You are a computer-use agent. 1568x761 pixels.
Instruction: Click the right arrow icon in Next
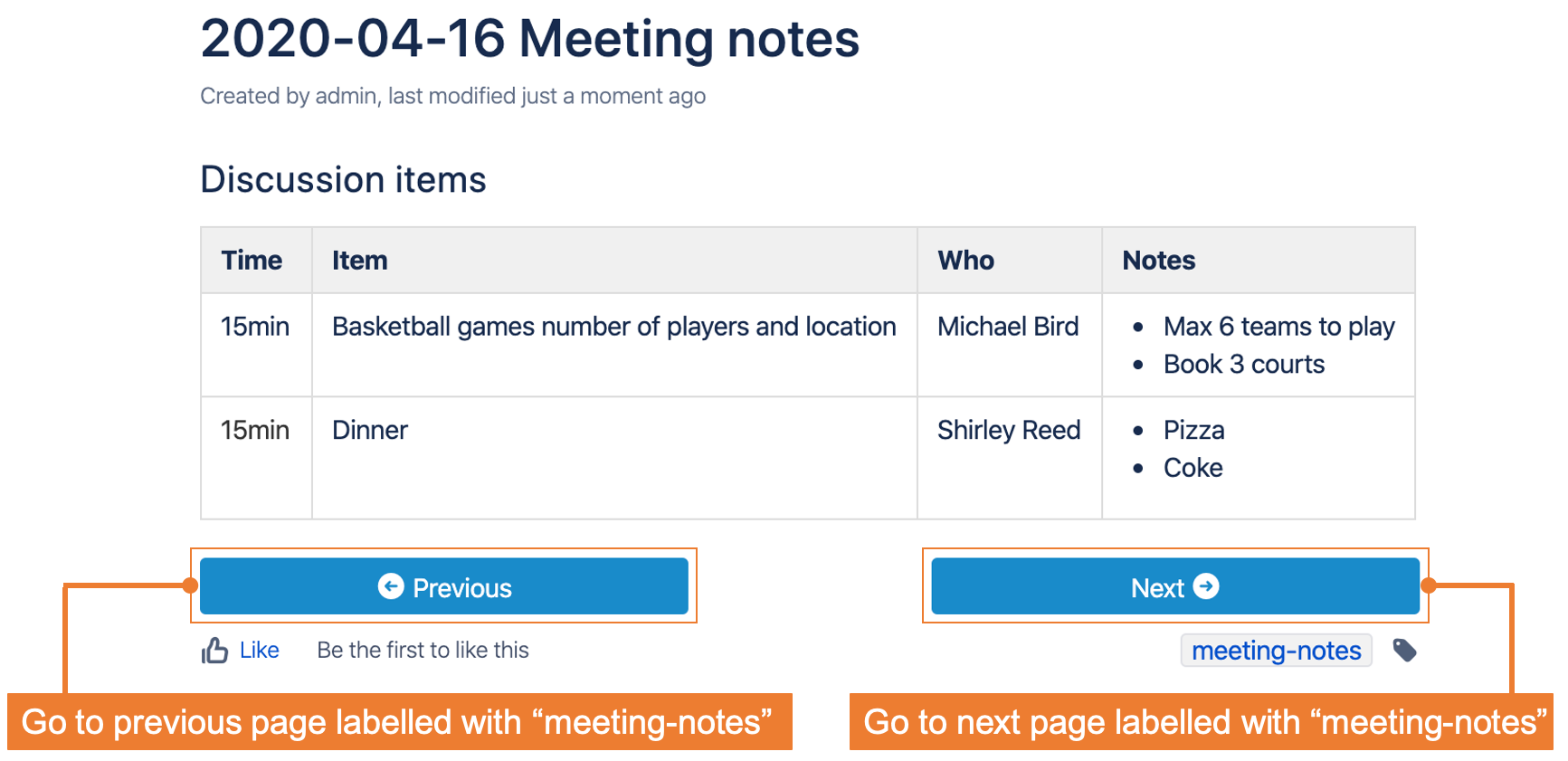point(1206,587)
